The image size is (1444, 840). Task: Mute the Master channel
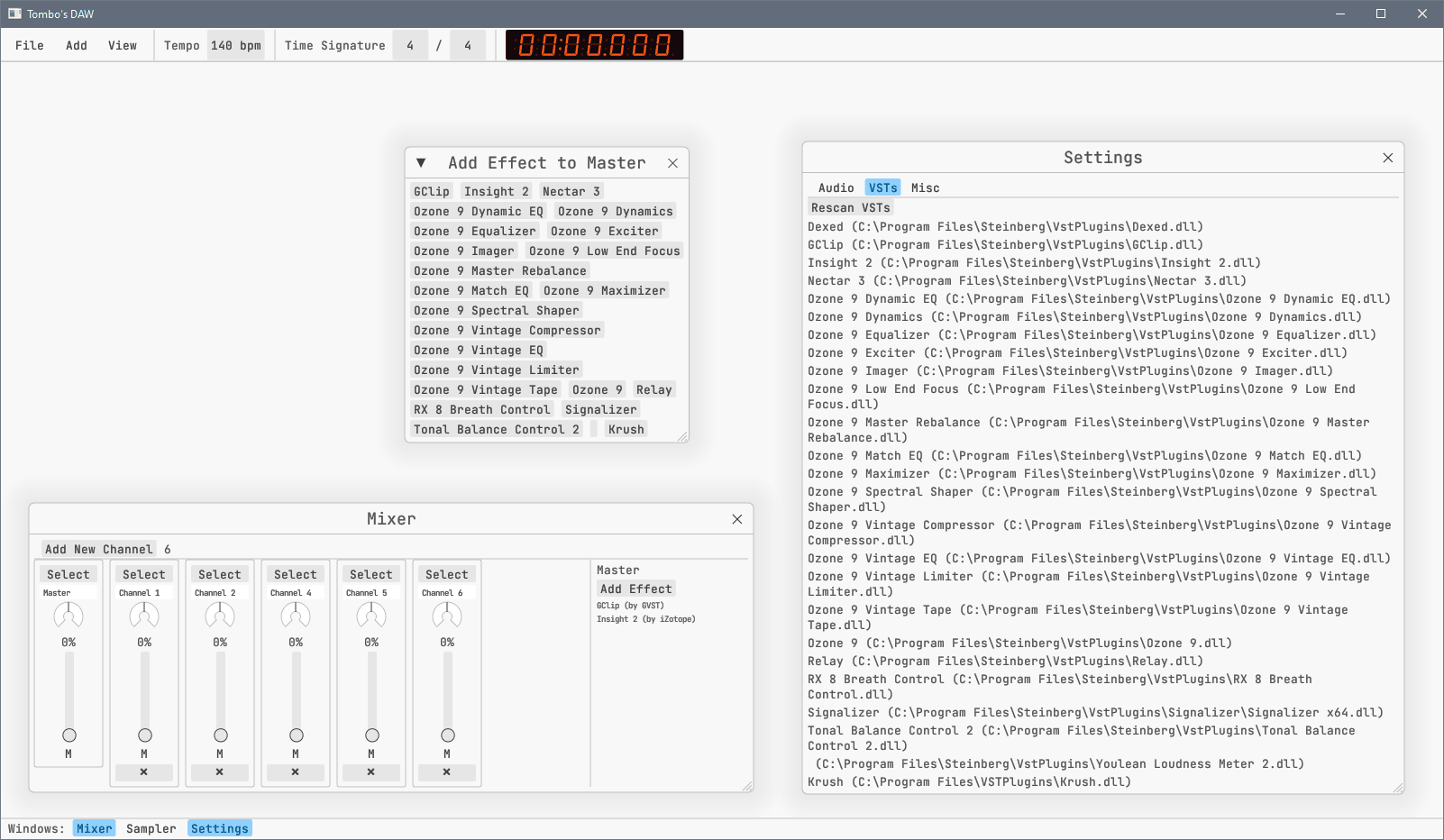(69, 754)
